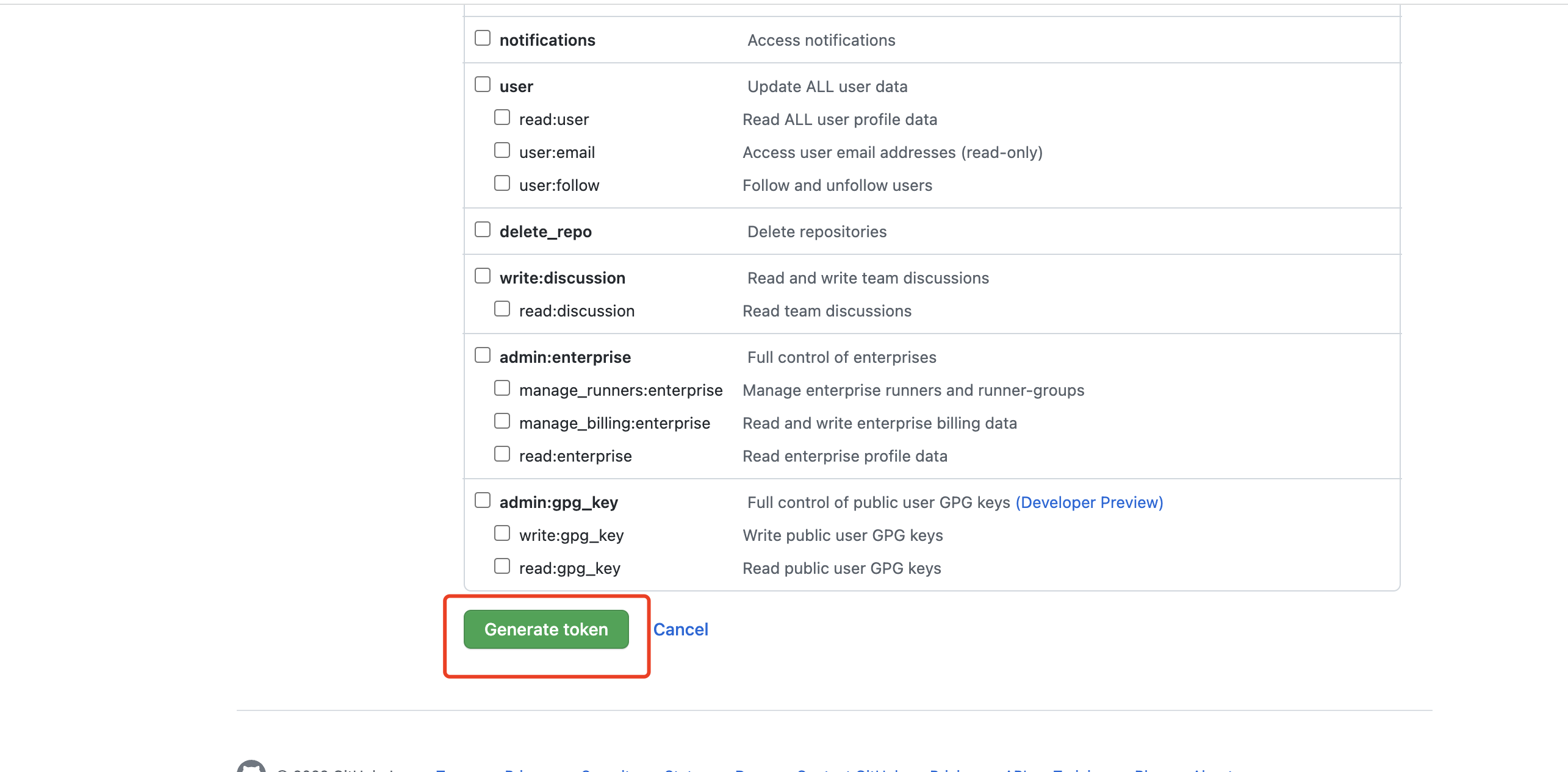
Task: Click 'Read enterprise profile data' text
Action: 845,456
